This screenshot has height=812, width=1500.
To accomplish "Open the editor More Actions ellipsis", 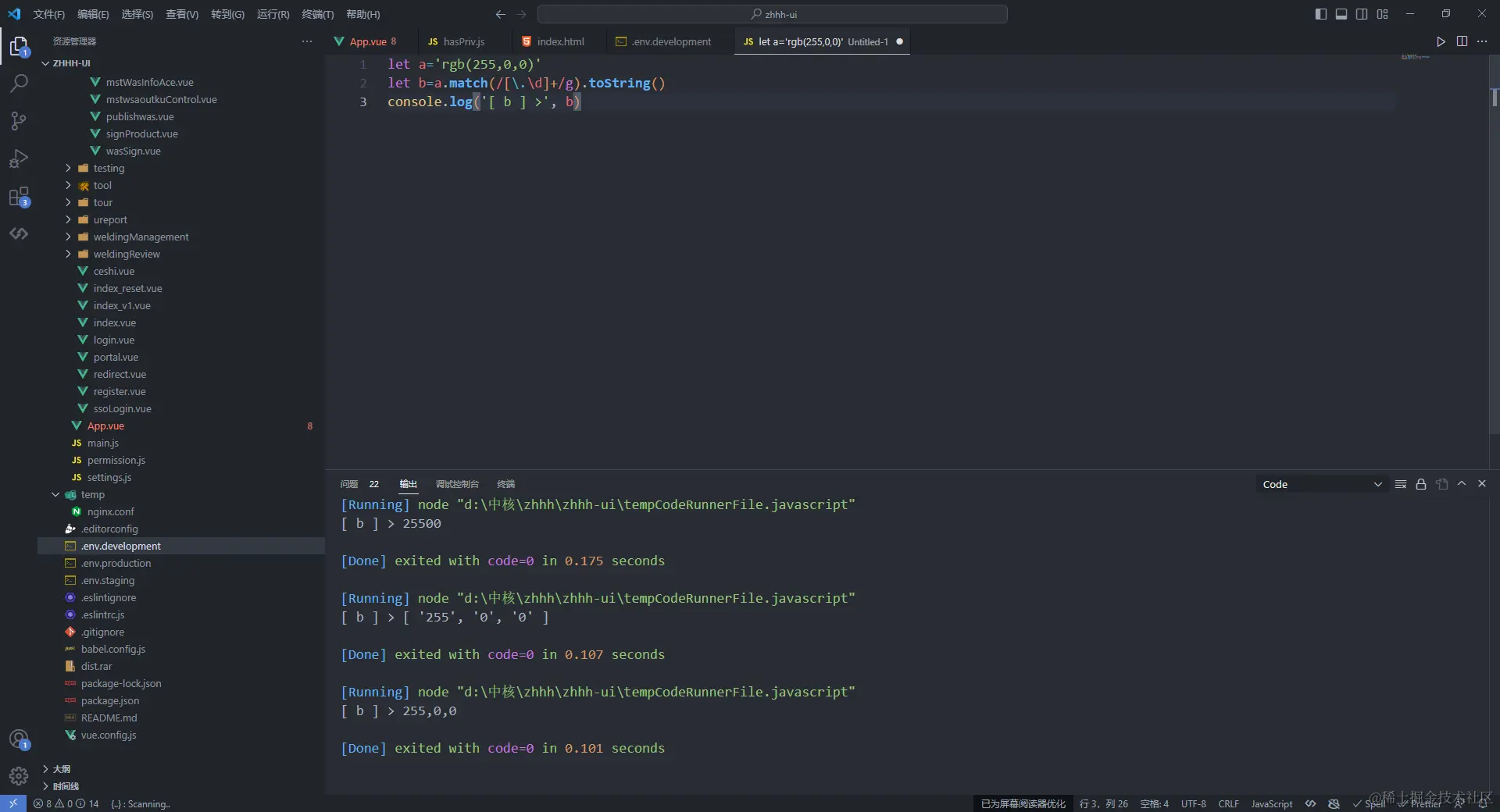I will [x=1482, y=41].
